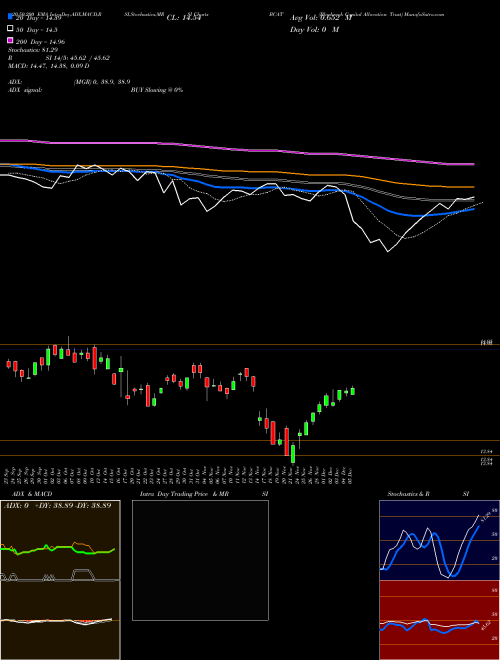Image resolution: width=500 pixels, height=660 pixels.
Task: Open the lower MACD chart panel
Action: coord(60,620)
